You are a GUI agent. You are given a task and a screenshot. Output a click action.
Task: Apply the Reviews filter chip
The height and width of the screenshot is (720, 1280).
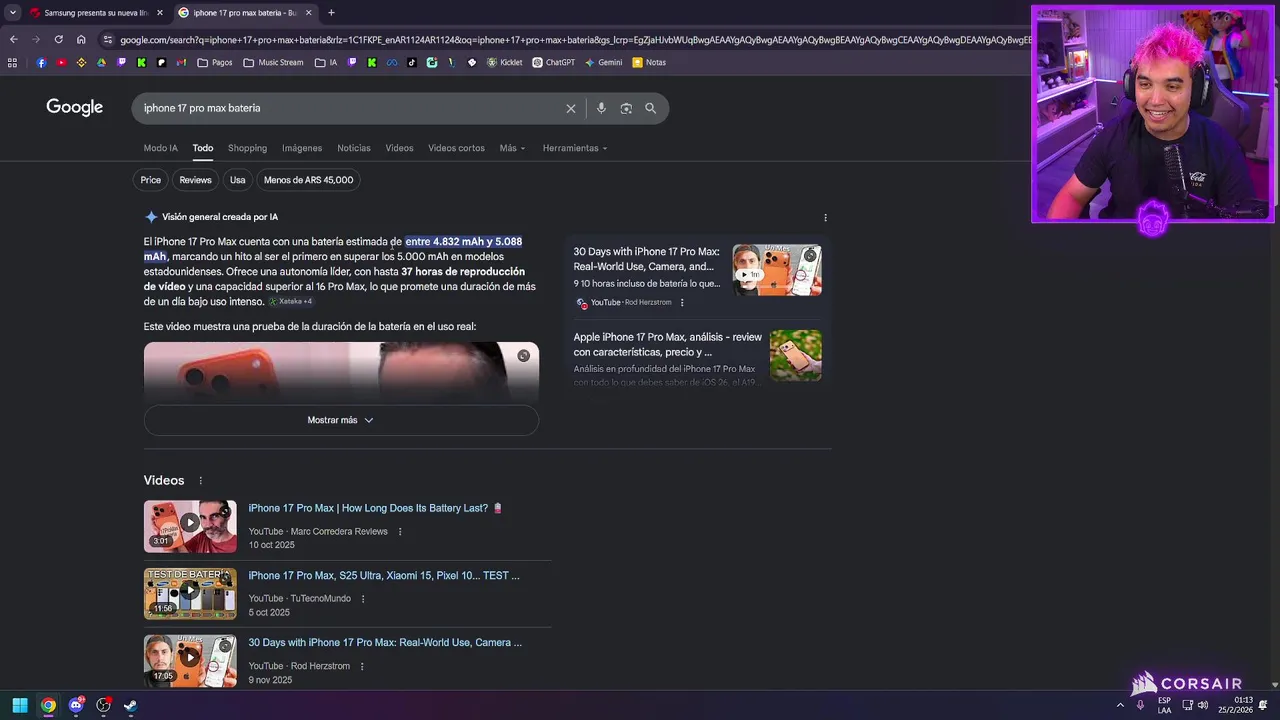tap(195, 180)
